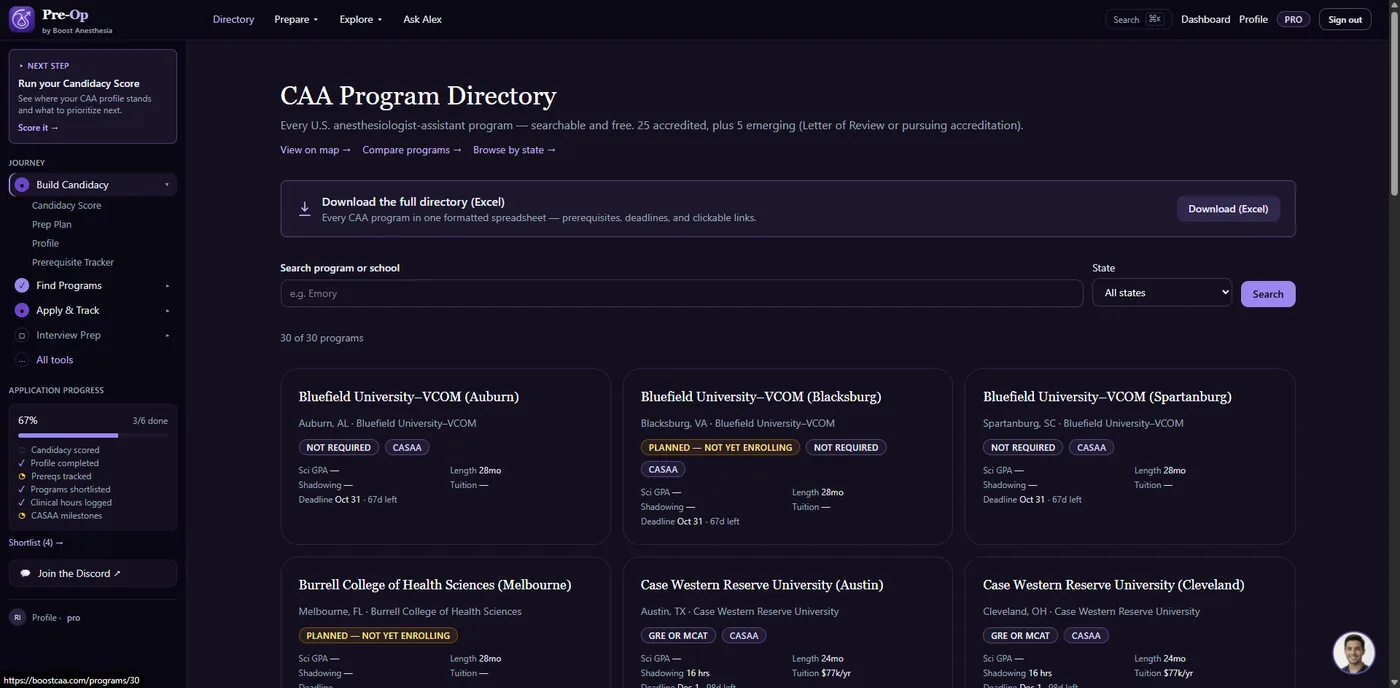Focus the Search program or school field
This screenshot has width=1400, height=688.
[x=681, y=293]
